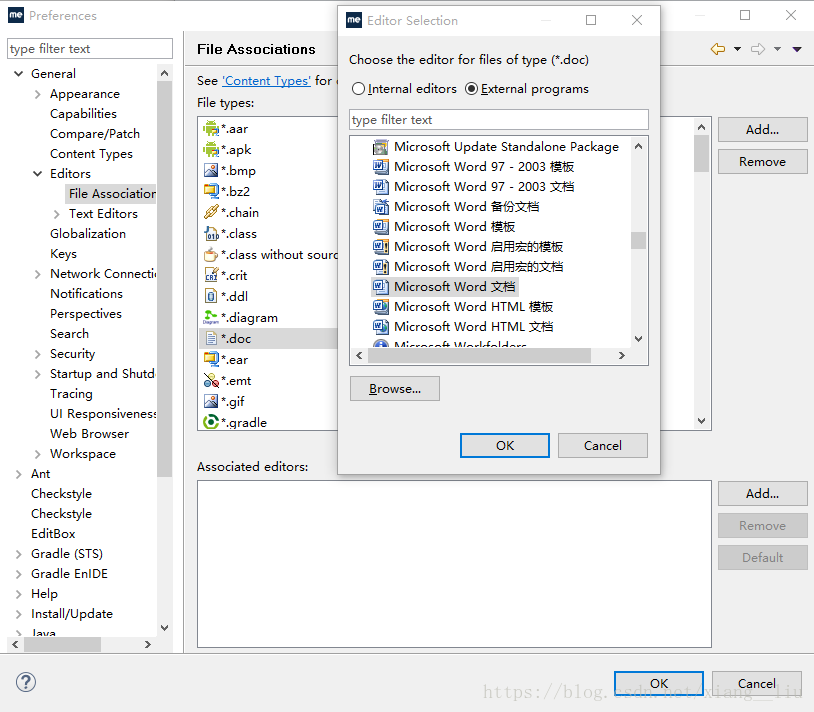
Task: Click the 'Content Types' hyperlink
Action: (x=267, y=81)
